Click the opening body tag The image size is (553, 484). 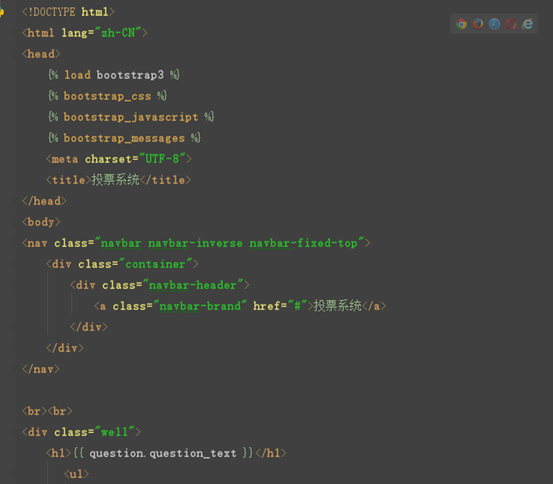click(x=41, y=222)
